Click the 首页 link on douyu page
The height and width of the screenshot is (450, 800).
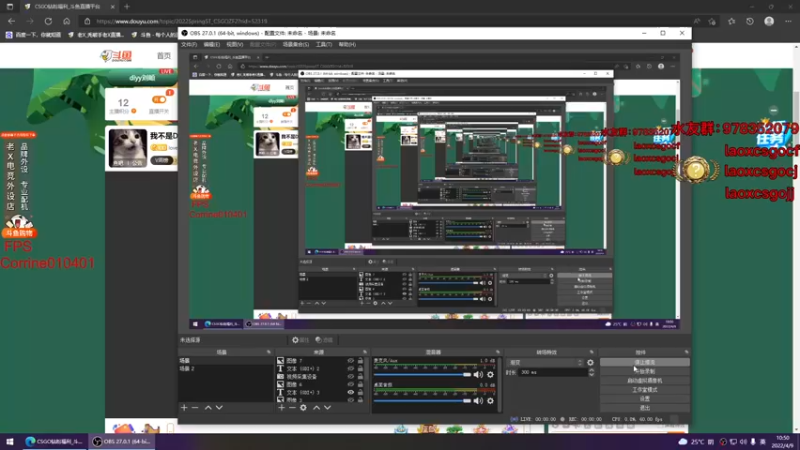pos(164,56)
